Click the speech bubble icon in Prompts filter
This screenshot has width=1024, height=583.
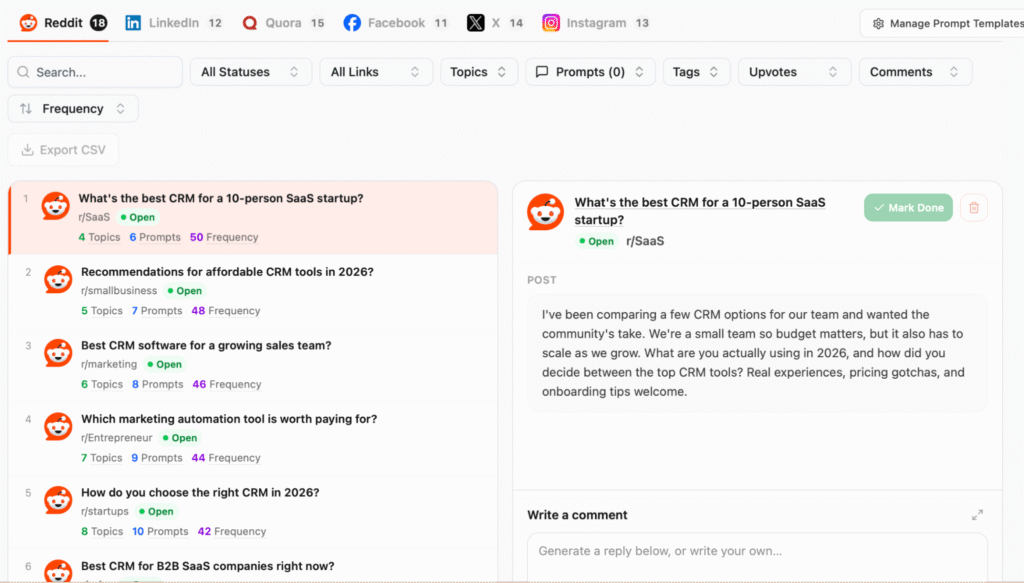(x=542, y=72)
